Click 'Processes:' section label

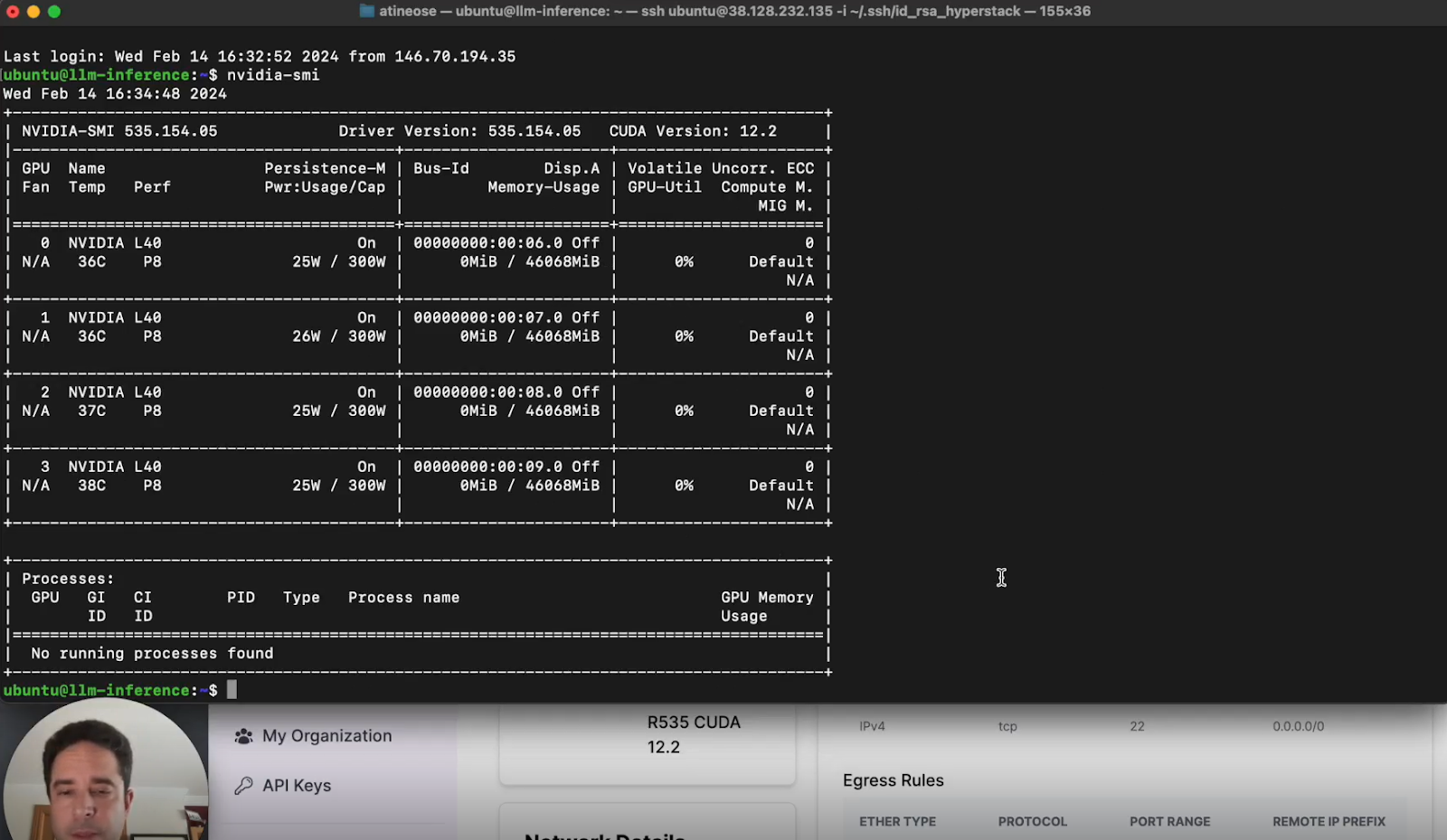(68, 579)
